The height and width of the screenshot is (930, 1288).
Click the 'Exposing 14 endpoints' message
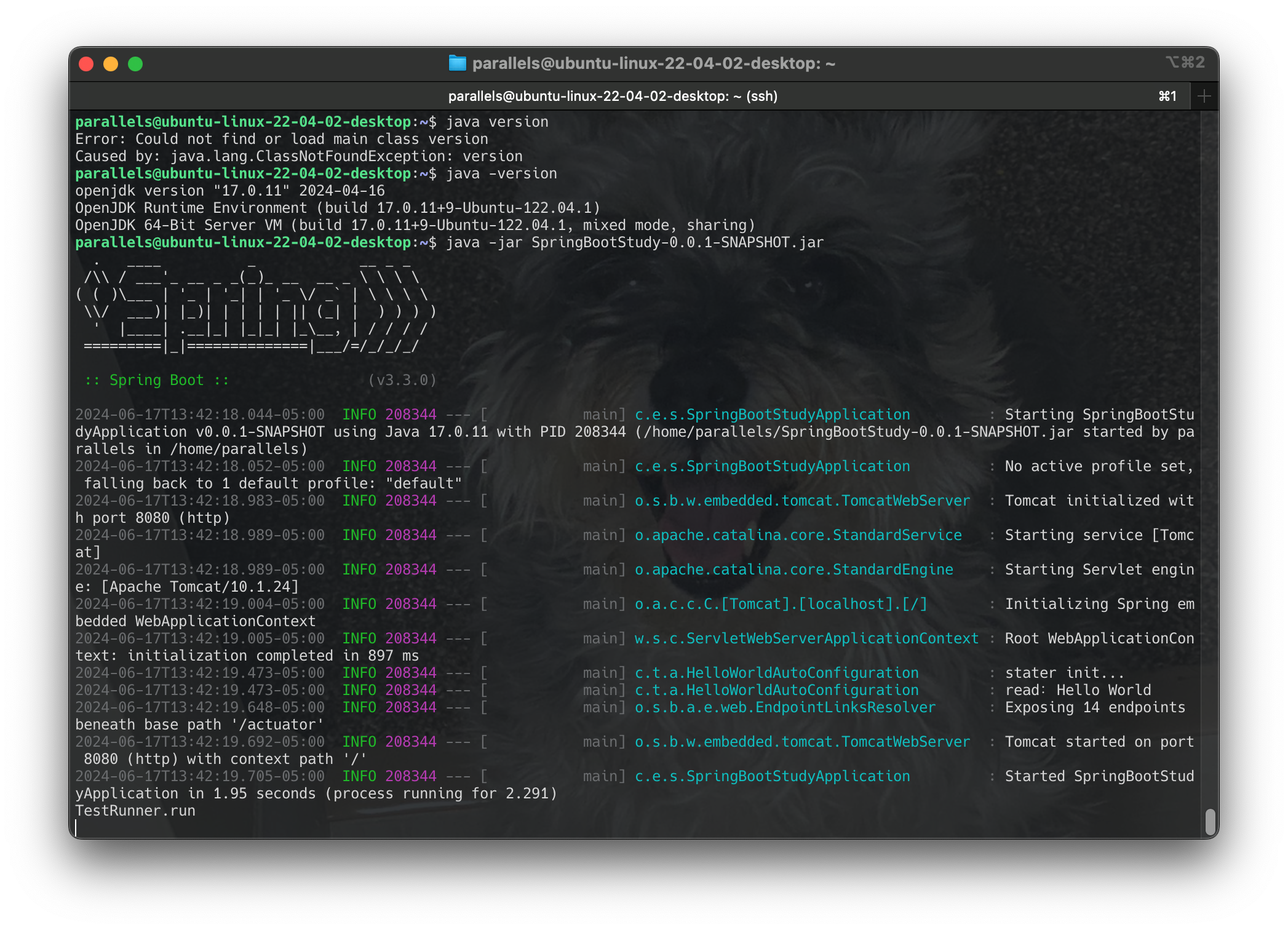1095,707
